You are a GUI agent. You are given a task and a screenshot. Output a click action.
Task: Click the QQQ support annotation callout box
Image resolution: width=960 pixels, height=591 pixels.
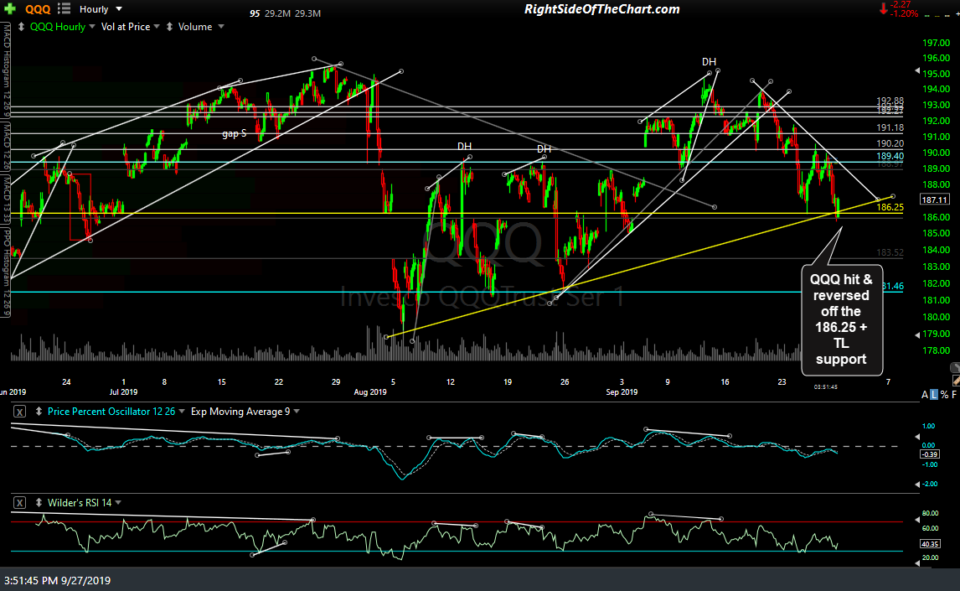click(842, 322)
